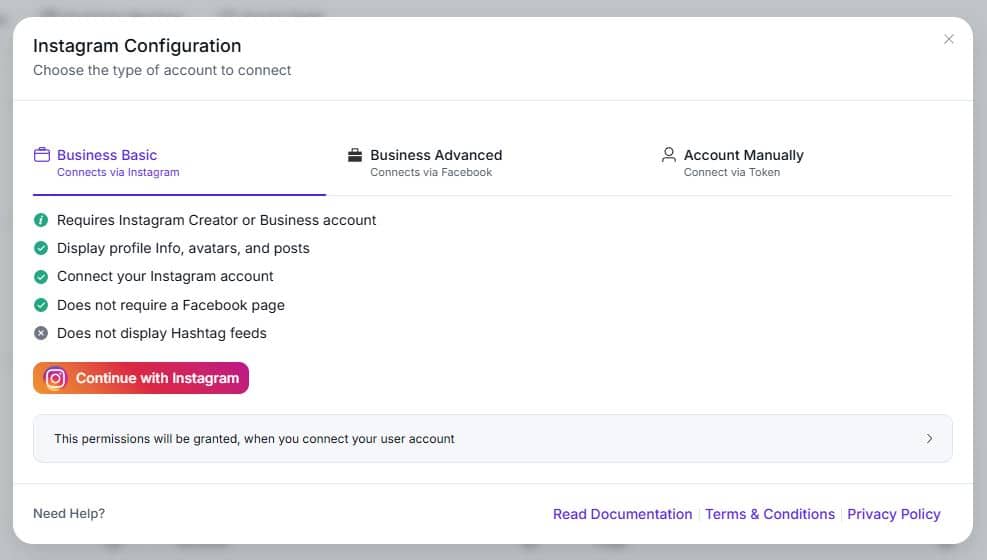Open the Privacy Policy link
Image resolution: width=987 pixels, height=560 pixels.
(x=894, y=514)
